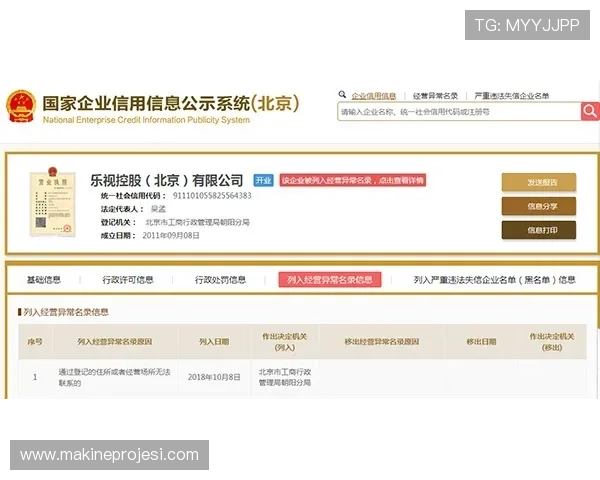
Task: Click the 信息分享 button
Action: 539,206
